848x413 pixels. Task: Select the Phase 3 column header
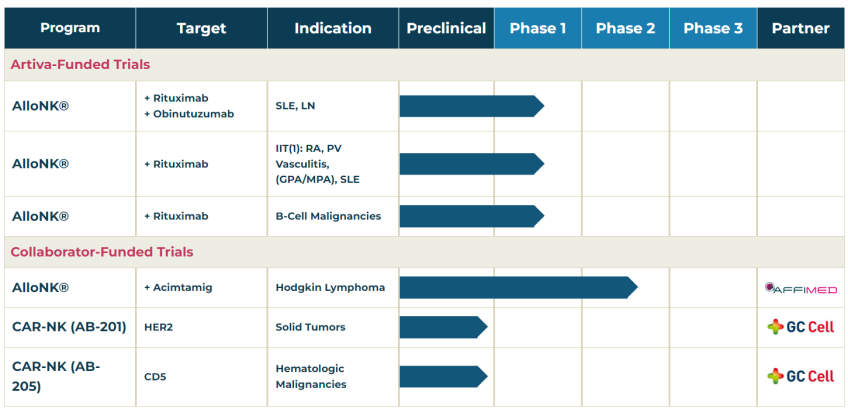713,28
